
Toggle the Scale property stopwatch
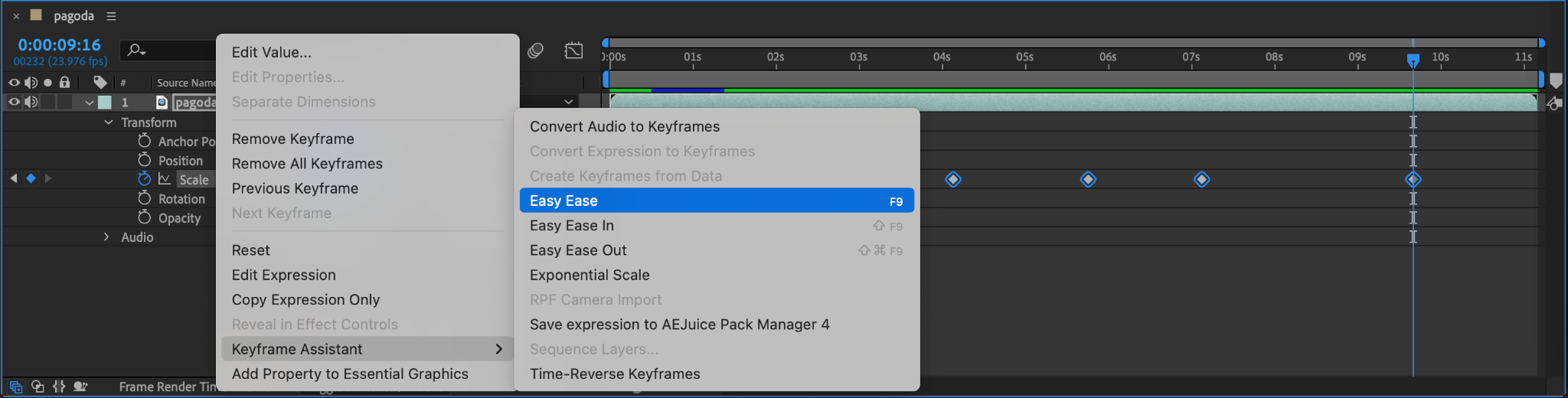(144, 178)
